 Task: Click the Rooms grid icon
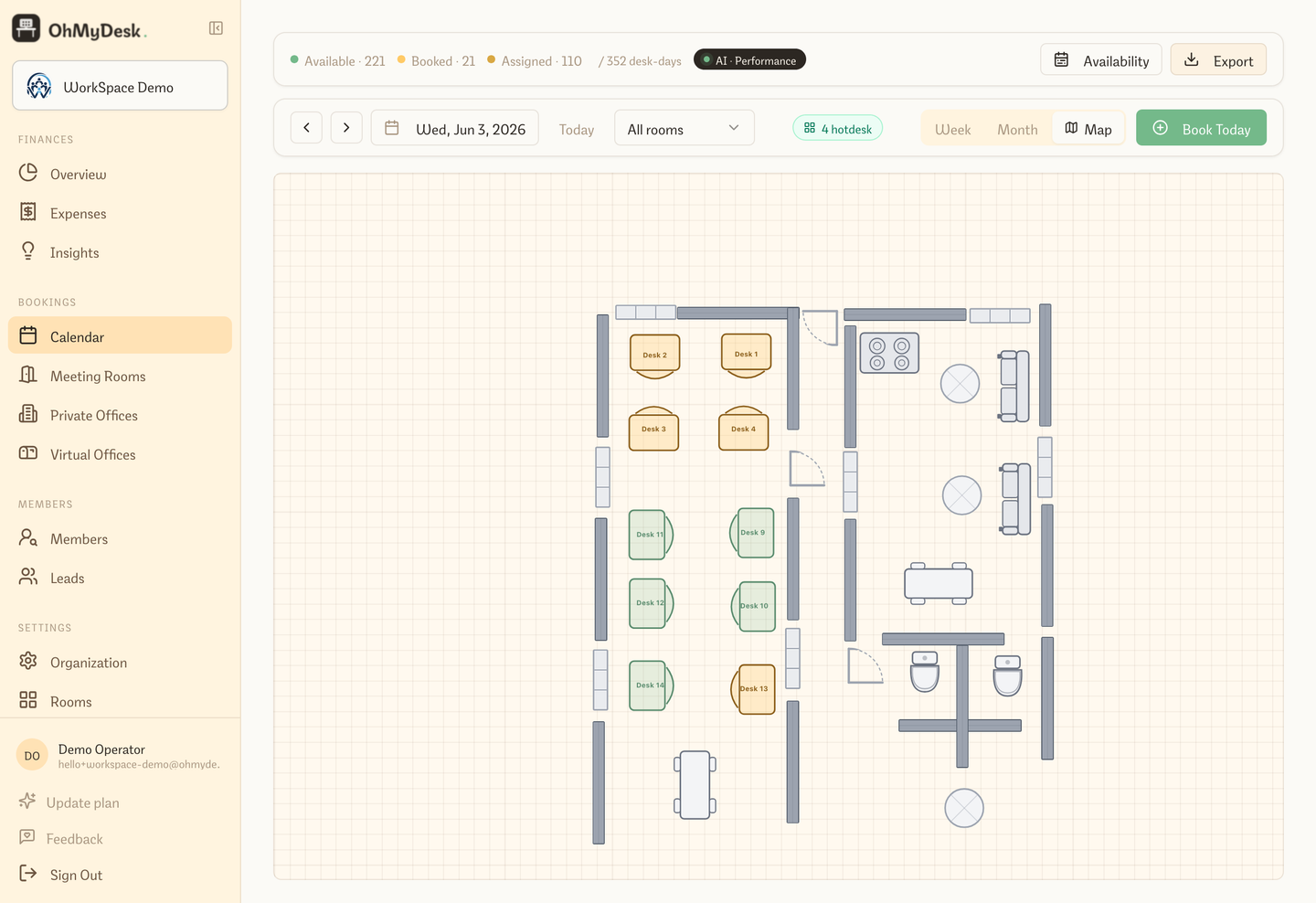pos(28,700)
